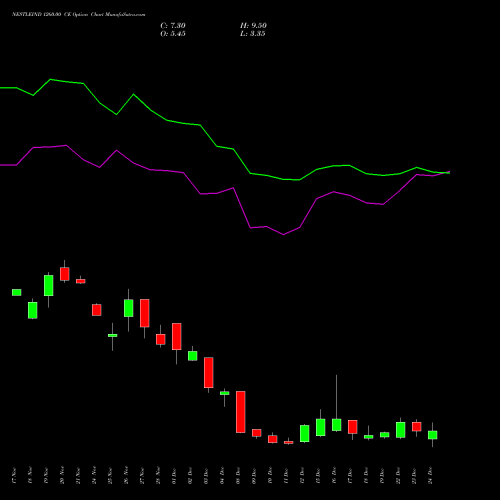
Task: Click the 17 Nov date label
Action: pyautogui.click(x=14, y=476)
